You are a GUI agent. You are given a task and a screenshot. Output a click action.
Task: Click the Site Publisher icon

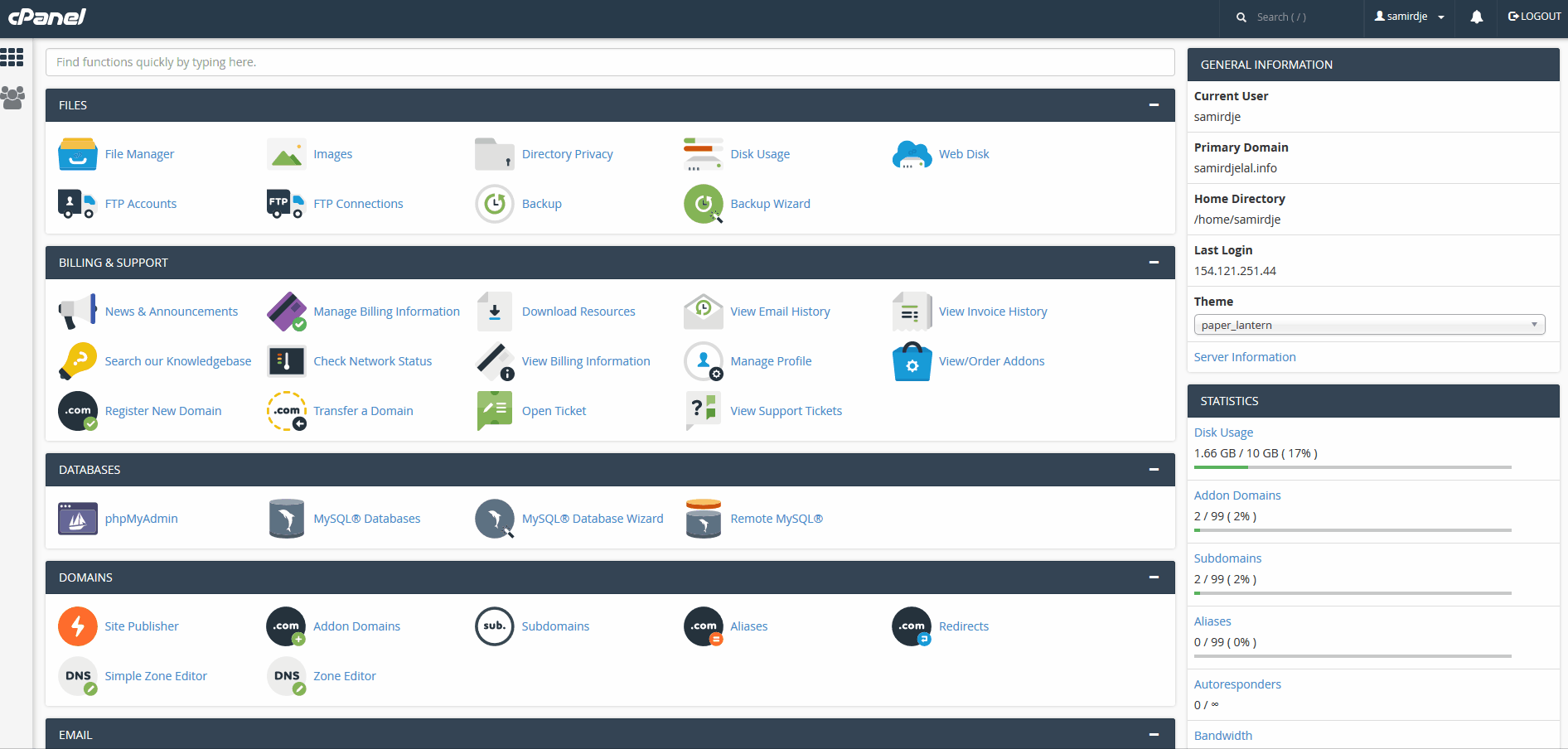pos(78,626)
